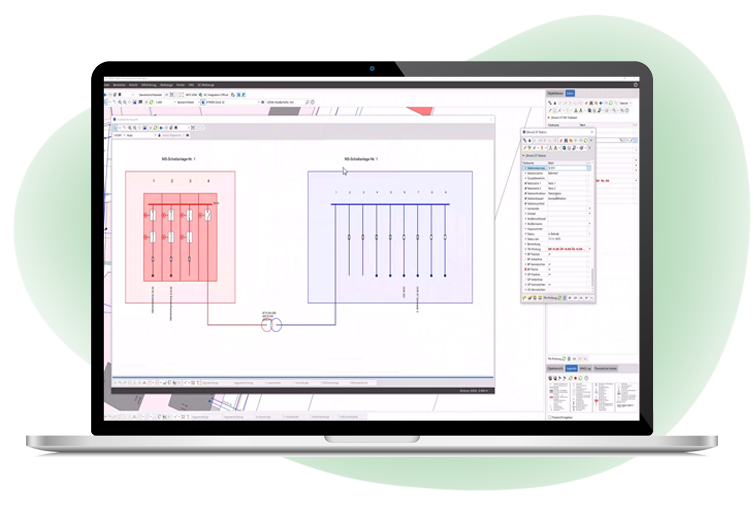Click the folder icon at the Station panel bottom-left

pos(525,298)
